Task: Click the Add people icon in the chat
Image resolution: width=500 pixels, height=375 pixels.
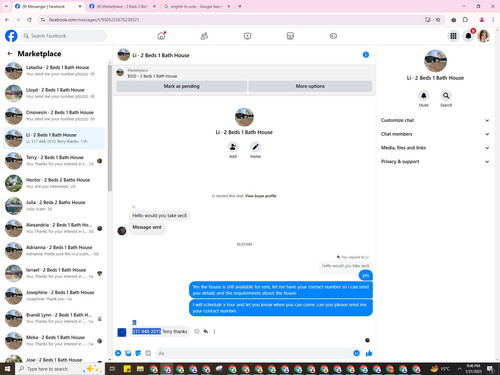Action: tap(233, 147)
